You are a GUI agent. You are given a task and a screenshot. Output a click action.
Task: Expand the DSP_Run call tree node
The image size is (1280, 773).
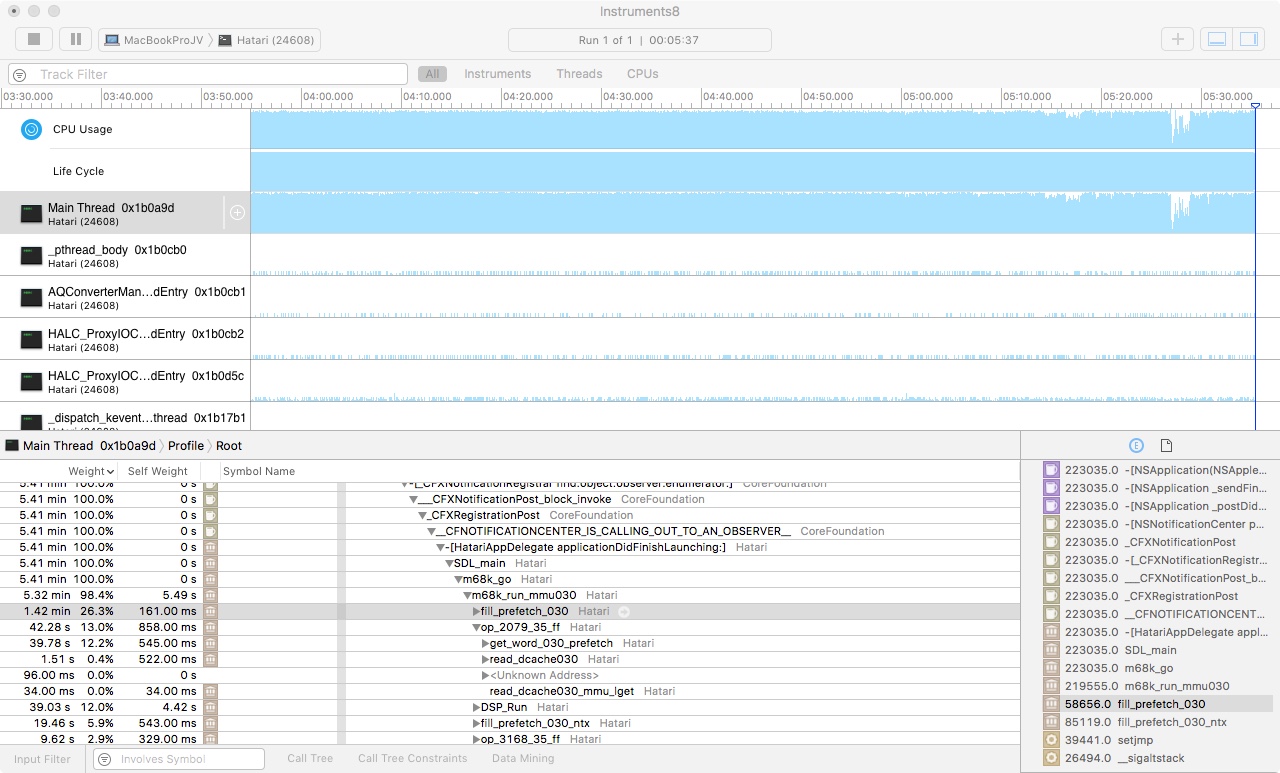pyautogui.click(x=476, y=707)
